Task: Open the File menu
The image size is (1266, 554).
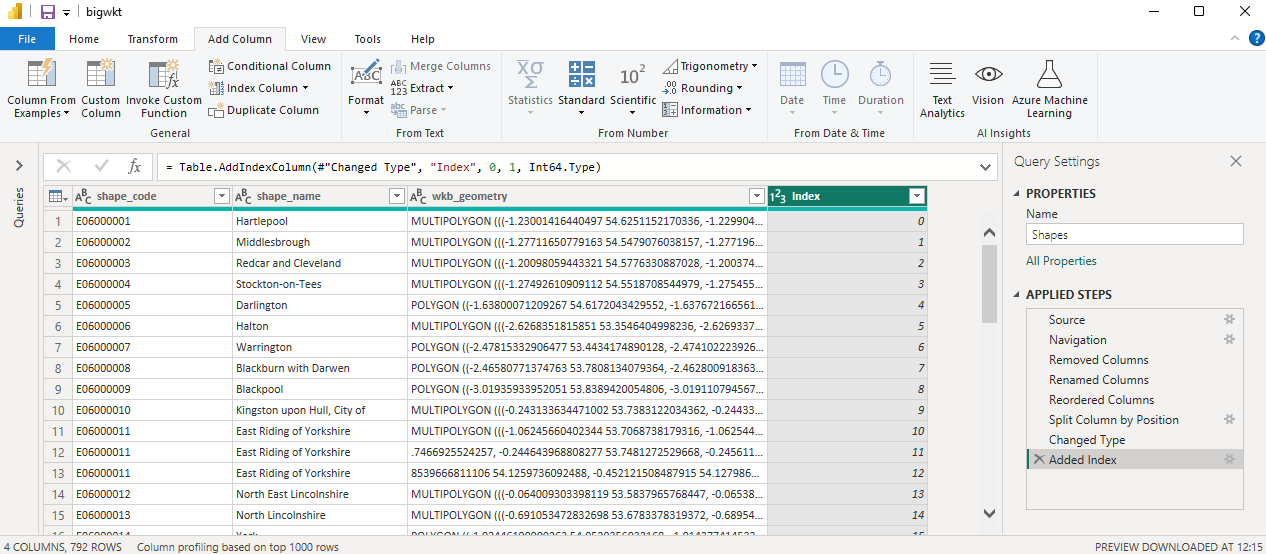Action: click(27, 39)
